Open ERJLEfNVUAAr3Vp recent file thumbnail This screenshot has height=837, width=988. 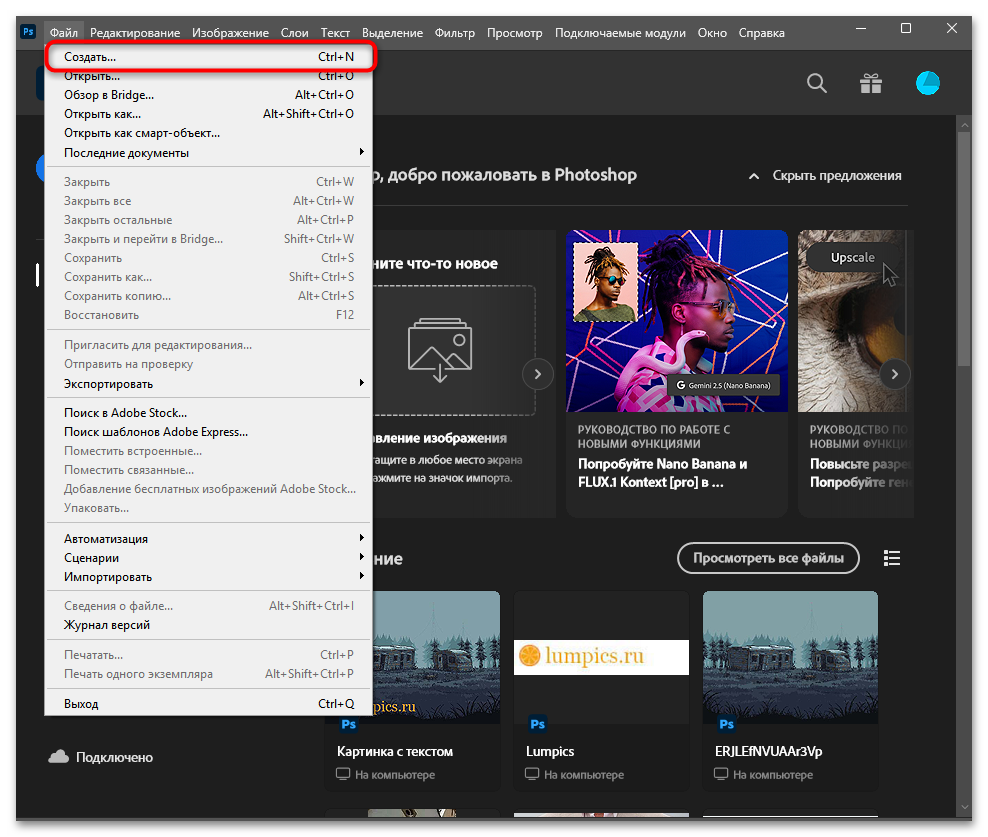coord(790,657)
